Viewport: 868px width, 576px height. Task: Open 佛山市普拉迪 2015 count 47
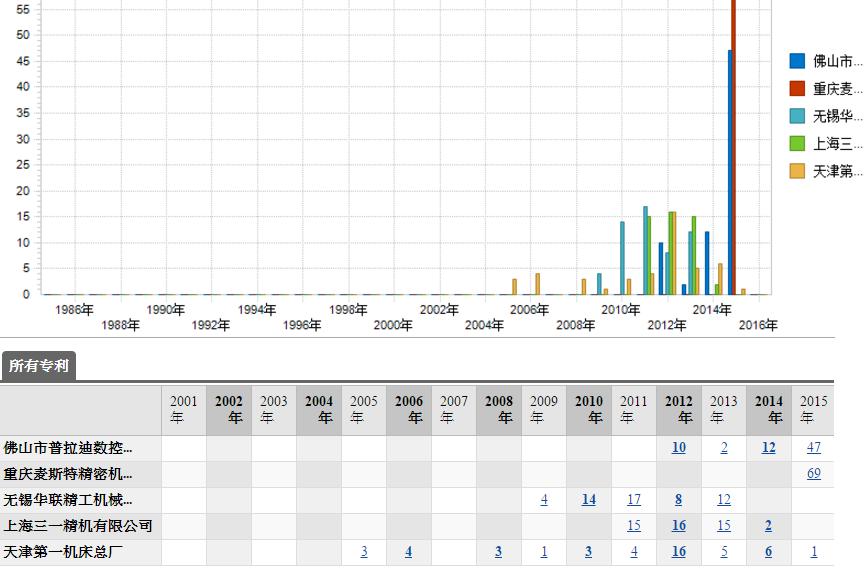click(814, 448)
